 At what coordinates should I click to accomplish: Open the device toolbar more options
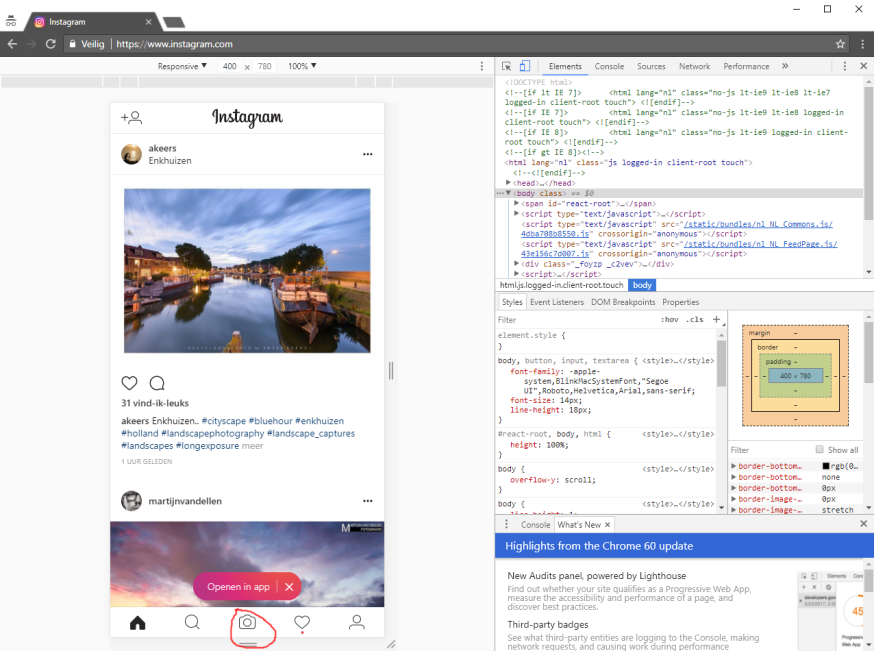pyautogui.click(x=482, y=66)
